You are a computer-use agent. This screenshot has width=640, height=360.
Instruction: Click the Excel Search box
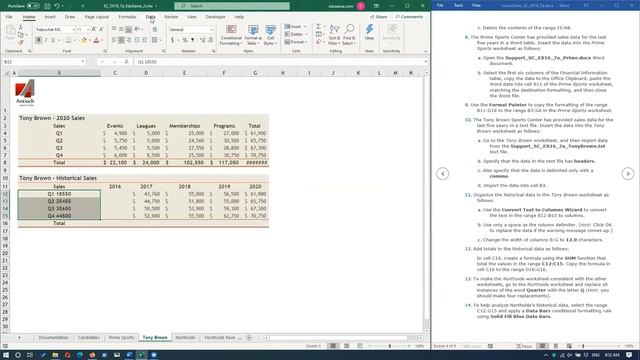tap(232, 6)
